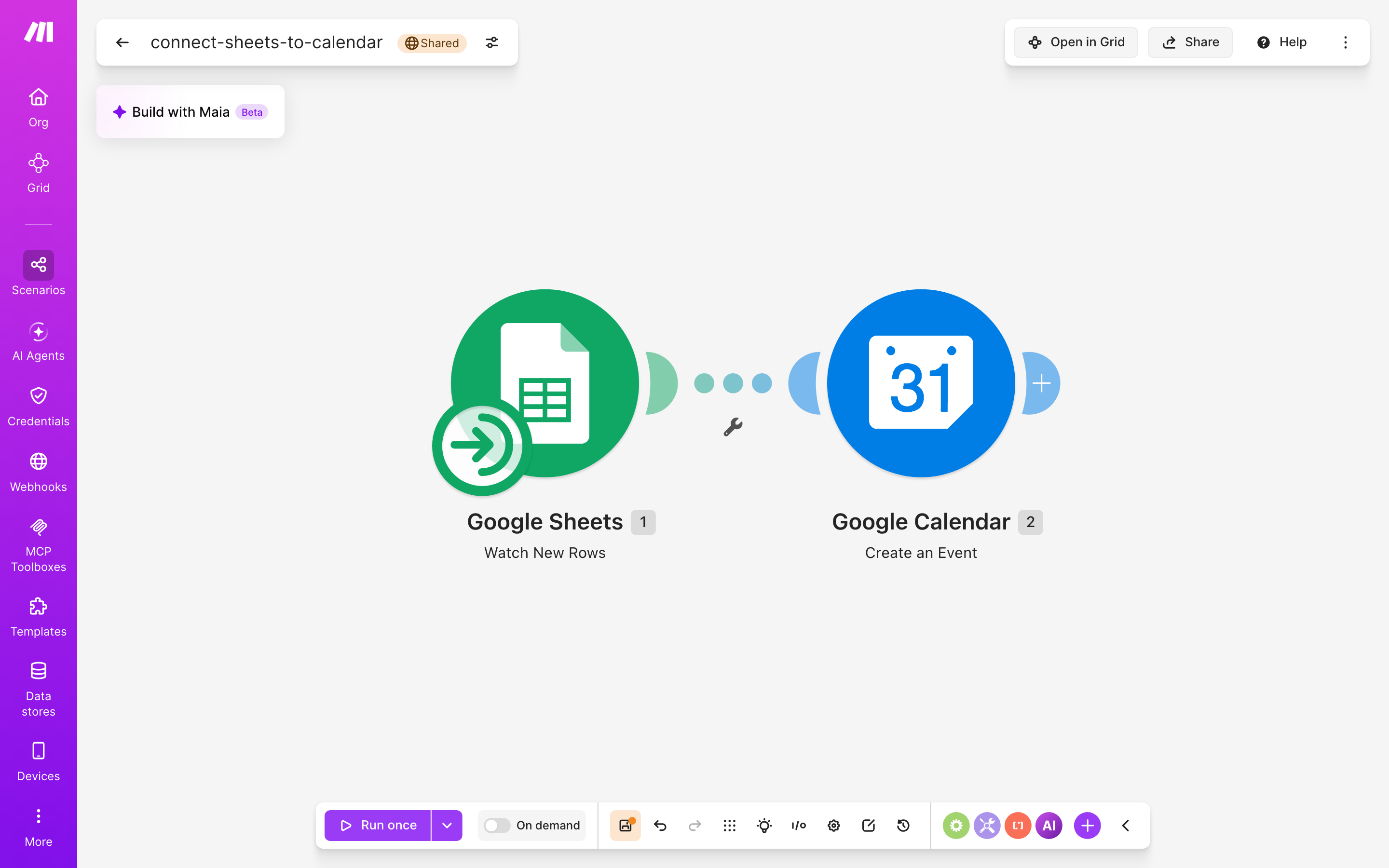Open the purple AI tools icon
This screenshot has width=1389, height=868.
coord(1049,826)
